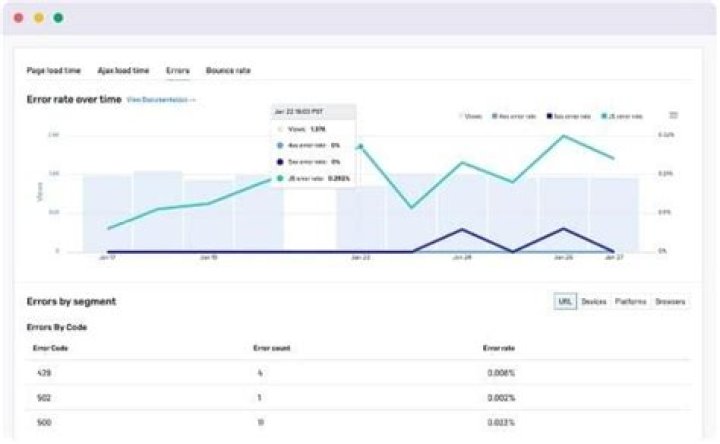Screen dimensions: 720x444
Task: Toggle the 4xx error rate legend item
Action: 515,117
